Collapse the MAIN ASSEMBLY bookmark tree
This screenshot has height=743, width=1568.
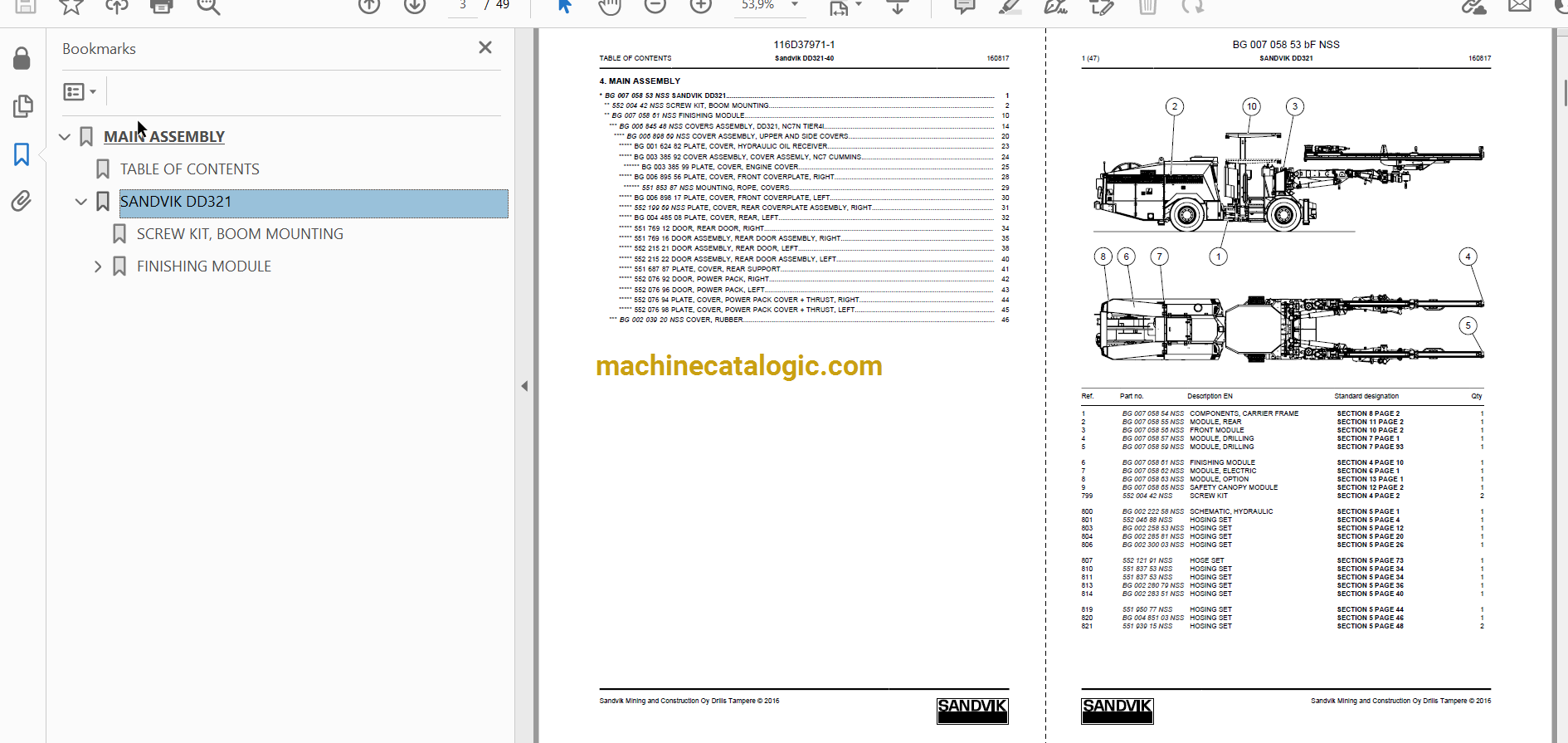pyautogui.click(x=65, y=137)
